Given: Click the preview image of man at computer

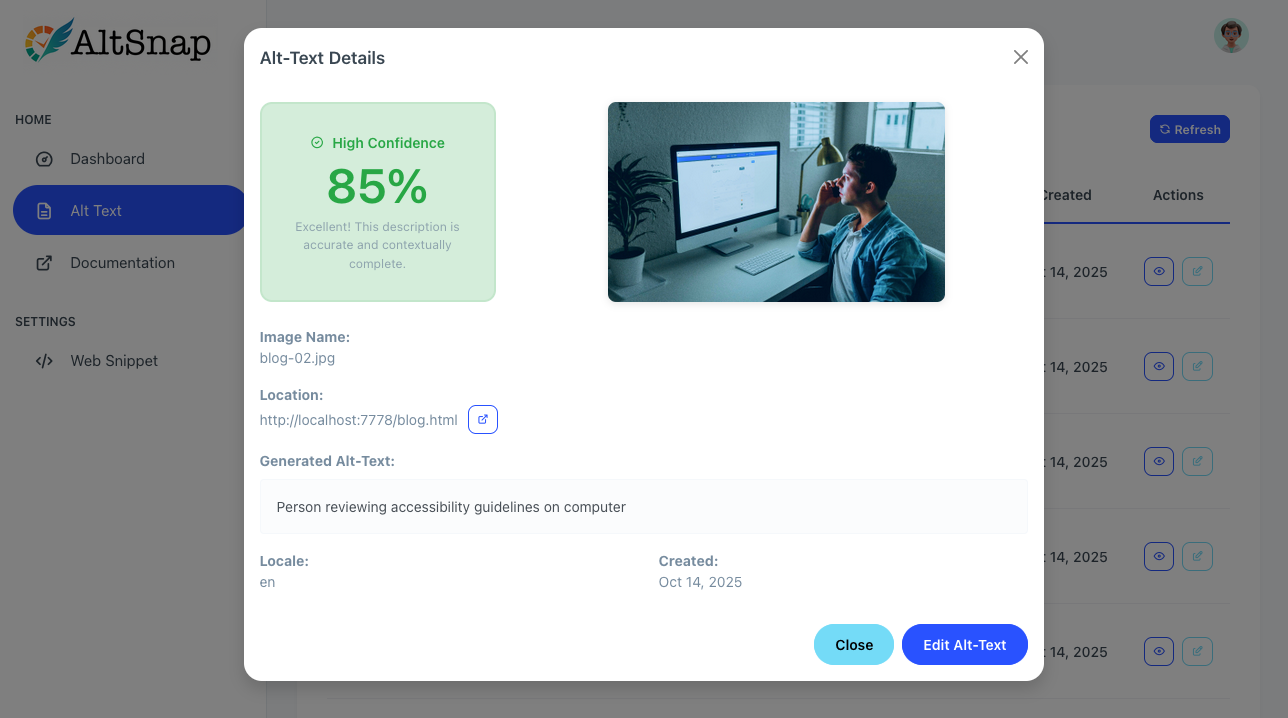Looking at the screenshot, I should point(776,202).
